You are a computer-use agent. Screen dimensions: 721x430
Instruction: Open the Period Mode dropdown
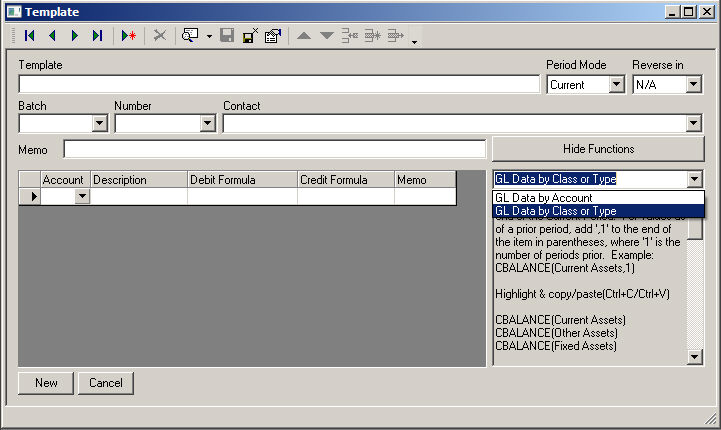point(617,85)
